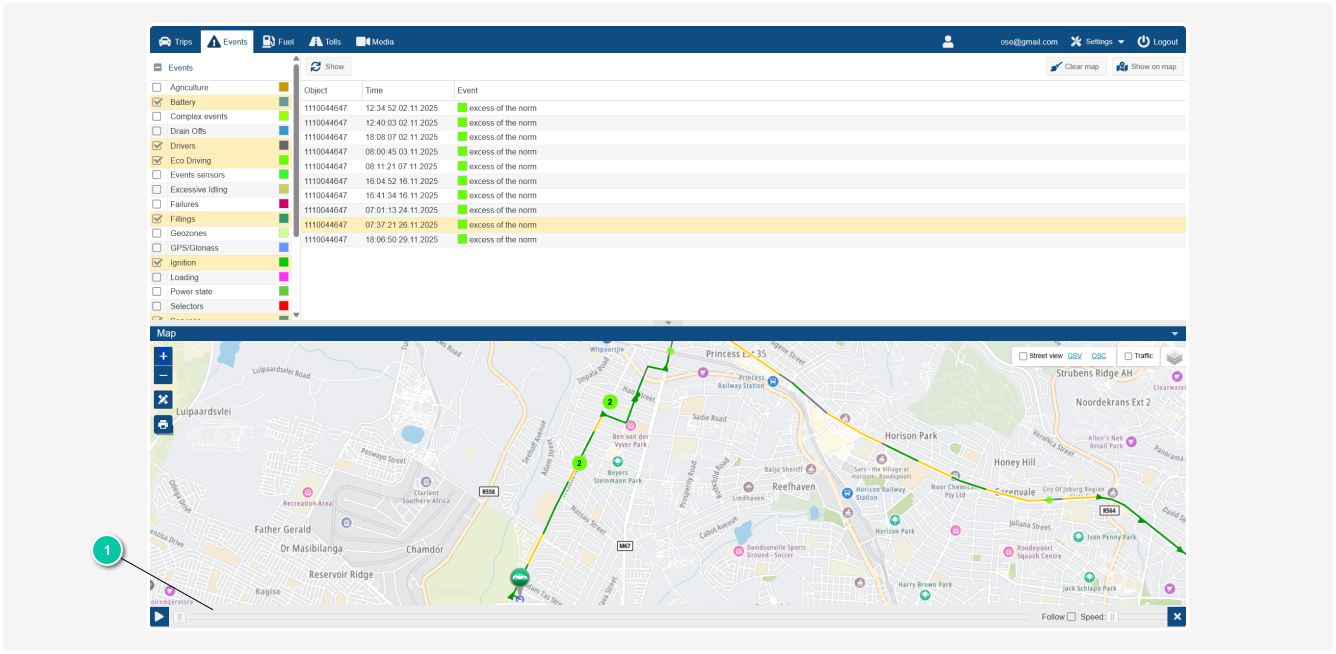Switch to the Fuel tab
This screenshot has width=1336, height=654.
coord(278,42)
